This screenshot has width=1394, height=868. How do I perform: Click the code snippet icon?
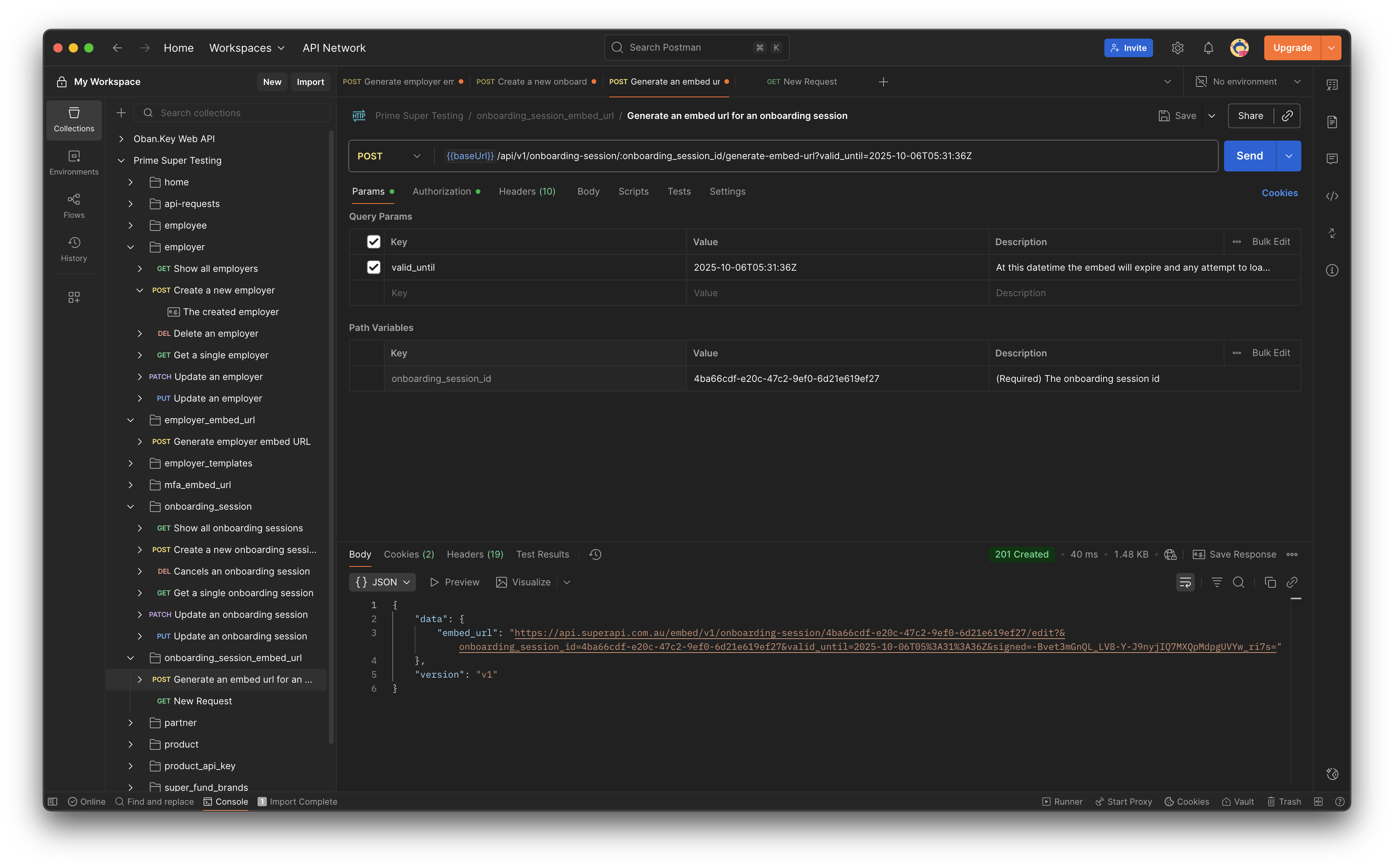pos(1331,196)
